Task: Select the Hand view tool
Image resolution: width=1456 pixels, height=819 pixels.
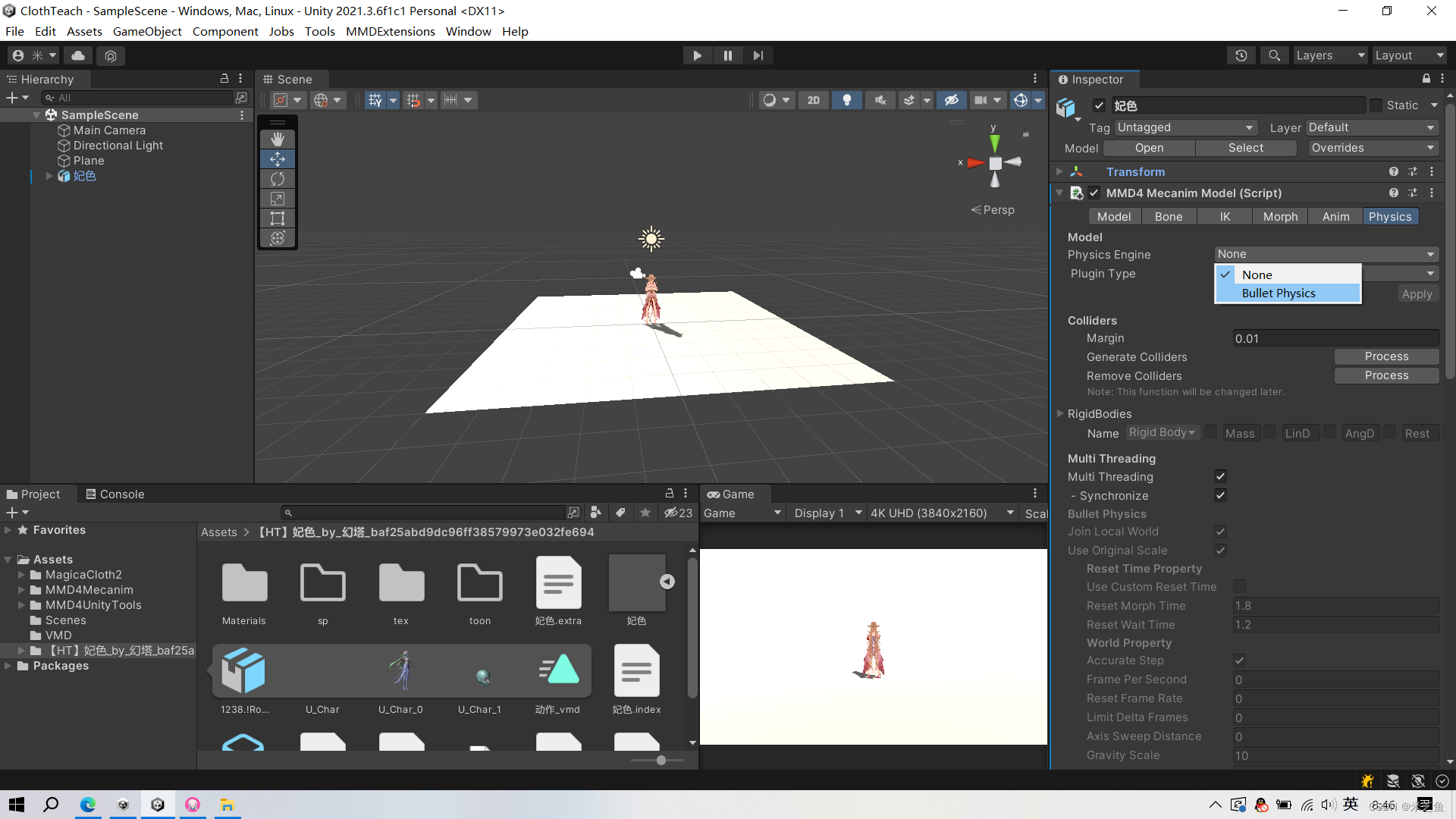Action: coord(278,139)
